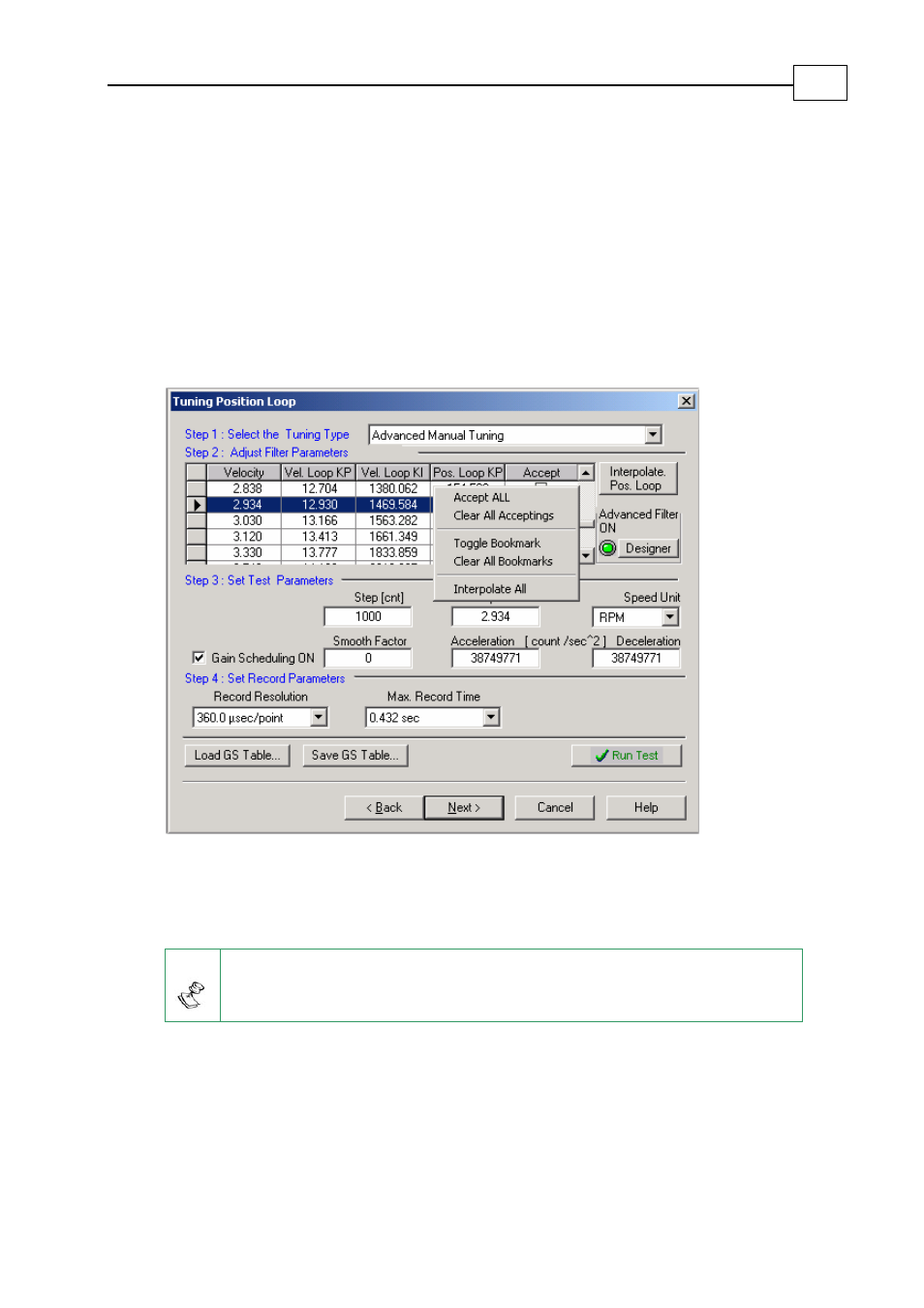Viewport: 924px width, 1308px height.
Task: Open the Tuning Type dropdown
Action: (x=654, y=435)
